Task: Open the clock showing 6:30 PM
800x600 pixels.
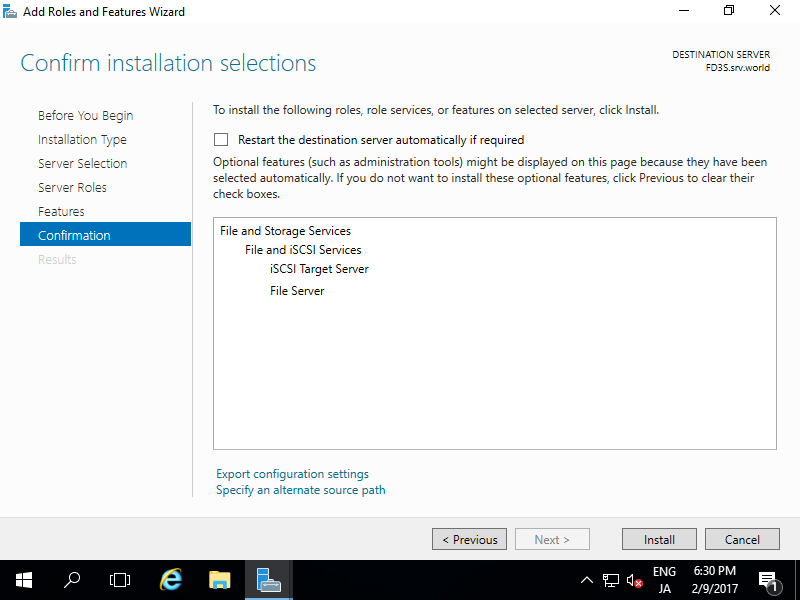Action: 715,580
